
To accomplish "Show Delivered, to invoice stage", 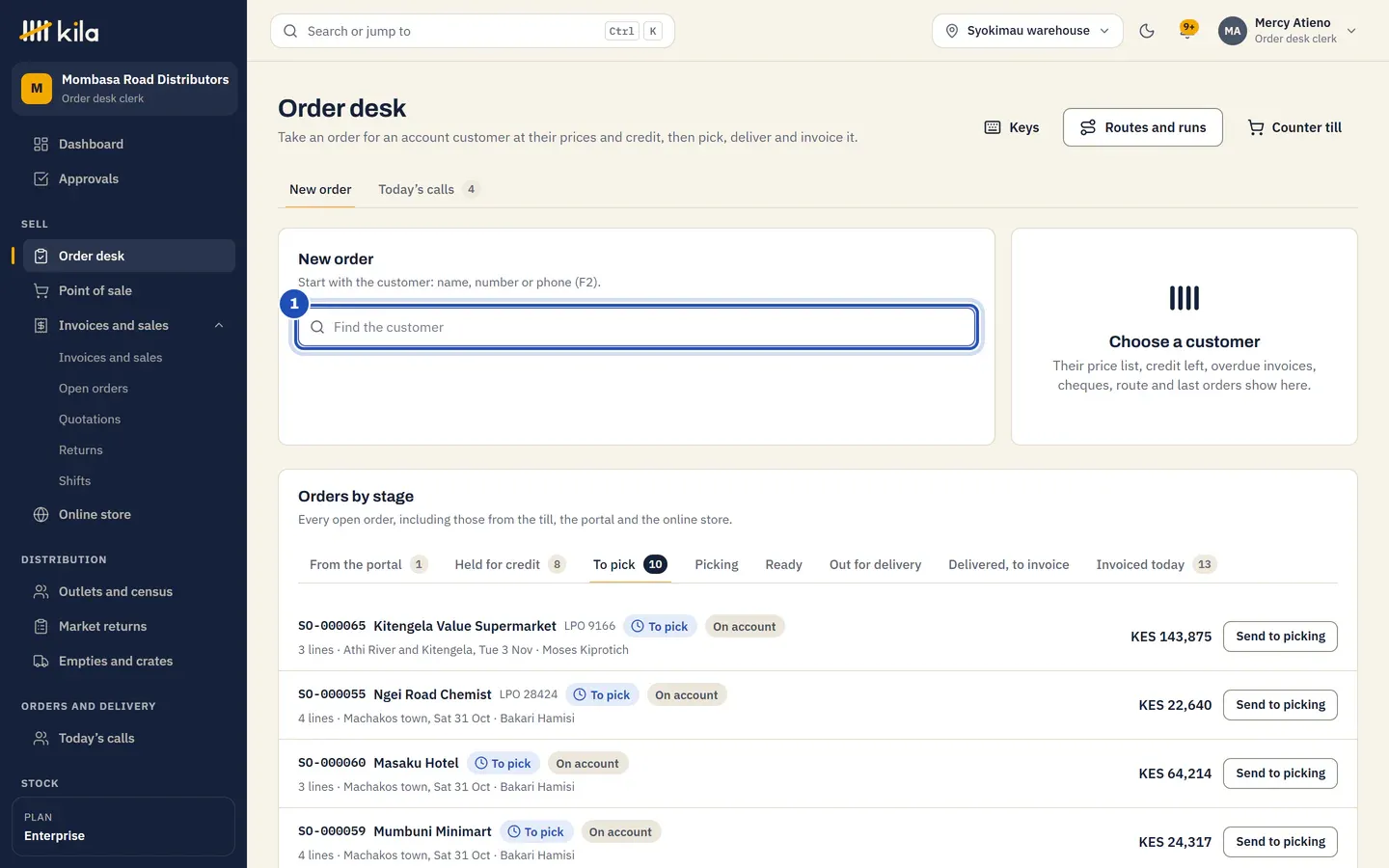I will (x=1009, y=564).
